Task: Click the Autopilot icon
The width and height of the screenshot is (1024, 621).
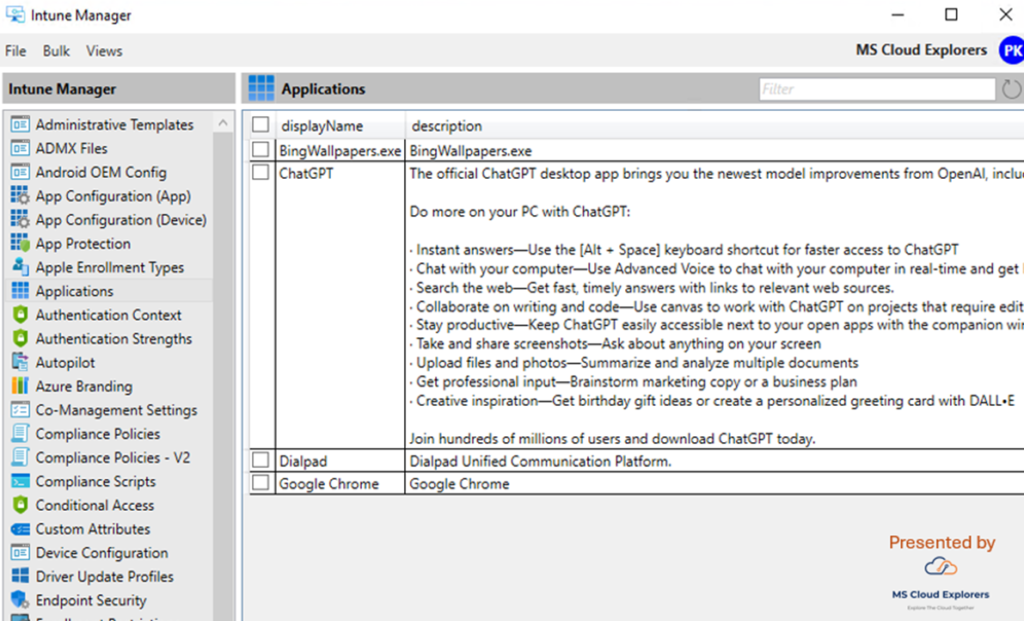Action: pos(20,362)
